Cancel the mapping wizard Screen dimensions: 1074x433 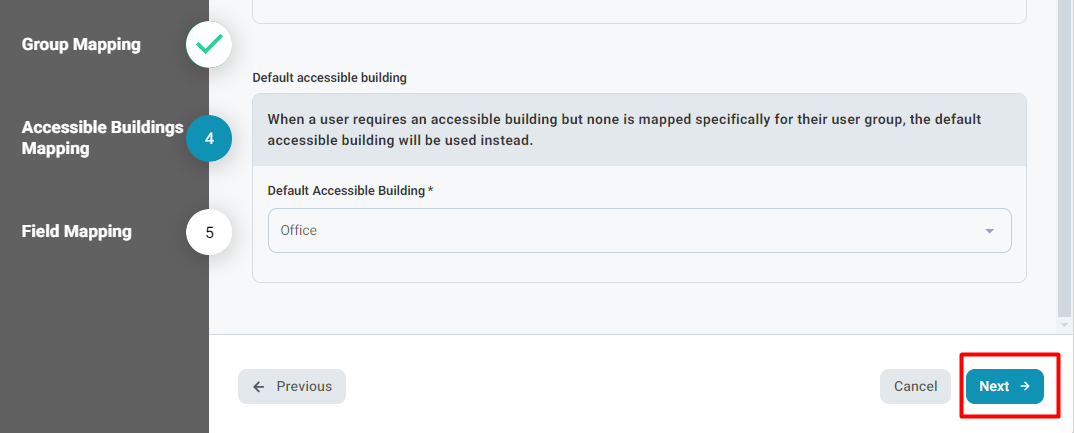(x=915, y=386)
